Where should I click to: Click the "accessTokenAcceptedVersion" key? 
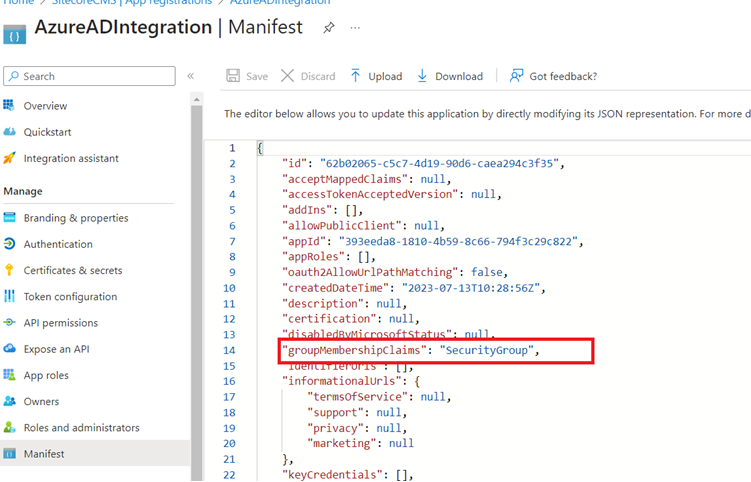370,194
